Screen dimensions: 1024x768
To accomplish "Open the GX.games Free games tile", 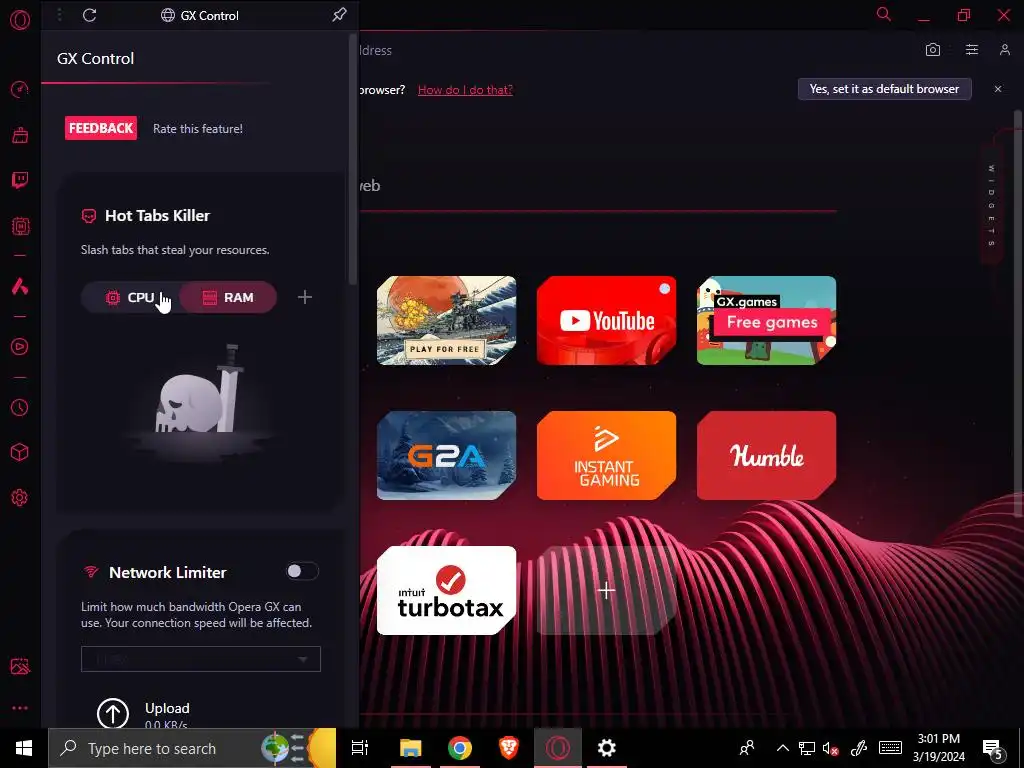I will tap(766, 320).
